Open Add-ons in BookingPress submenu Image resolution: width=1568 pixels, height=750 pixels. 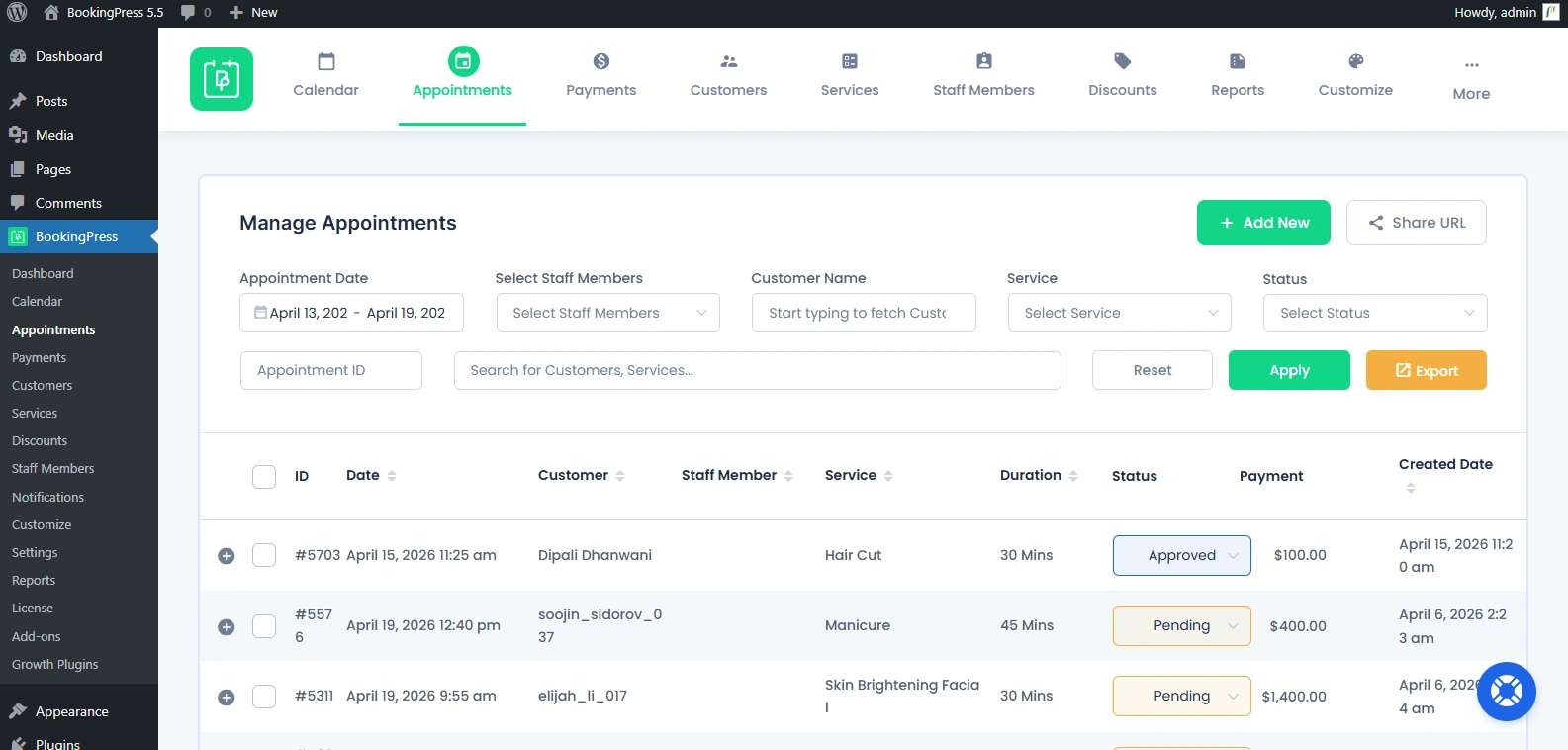[x=37, y=636]
